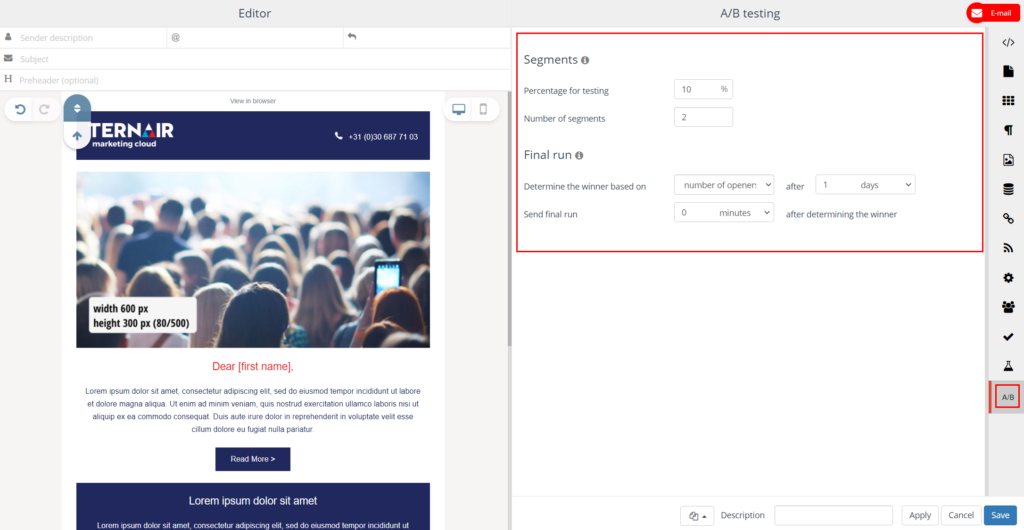Image resolution: width=1024 pixels, height=530 pixels.
Task: Open the database fields icon in sidebar
Action: pyautogui.click(x=1008, y=189)
